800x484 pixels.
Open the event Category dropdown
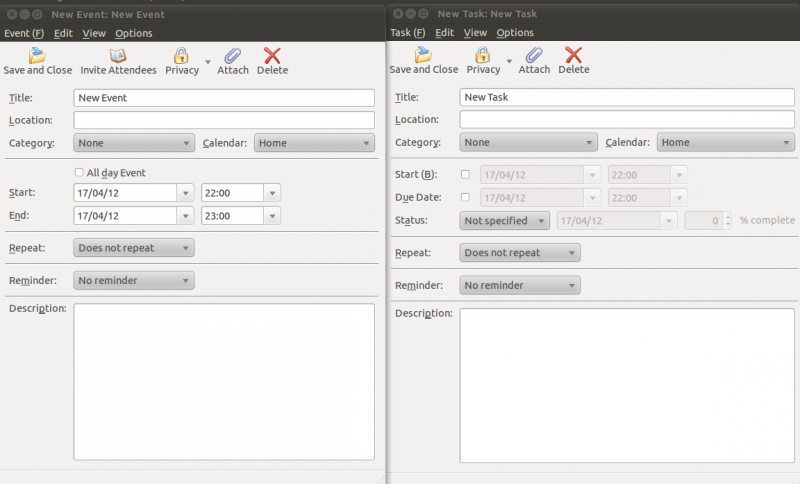coord(134,143)
